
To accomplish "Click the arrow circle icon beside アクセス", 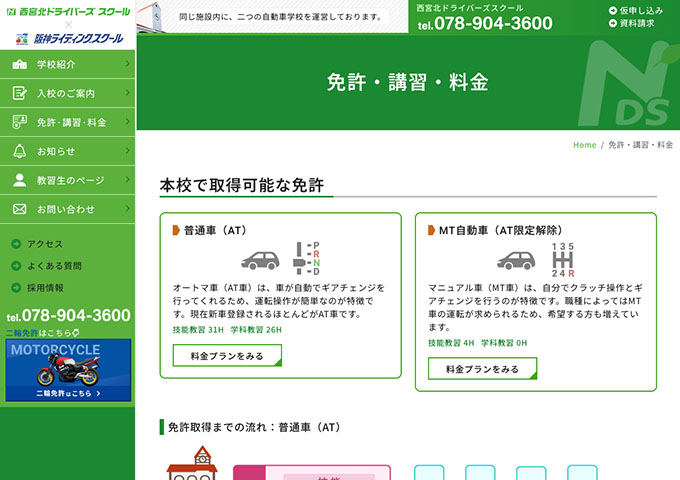I will [16, 244].
